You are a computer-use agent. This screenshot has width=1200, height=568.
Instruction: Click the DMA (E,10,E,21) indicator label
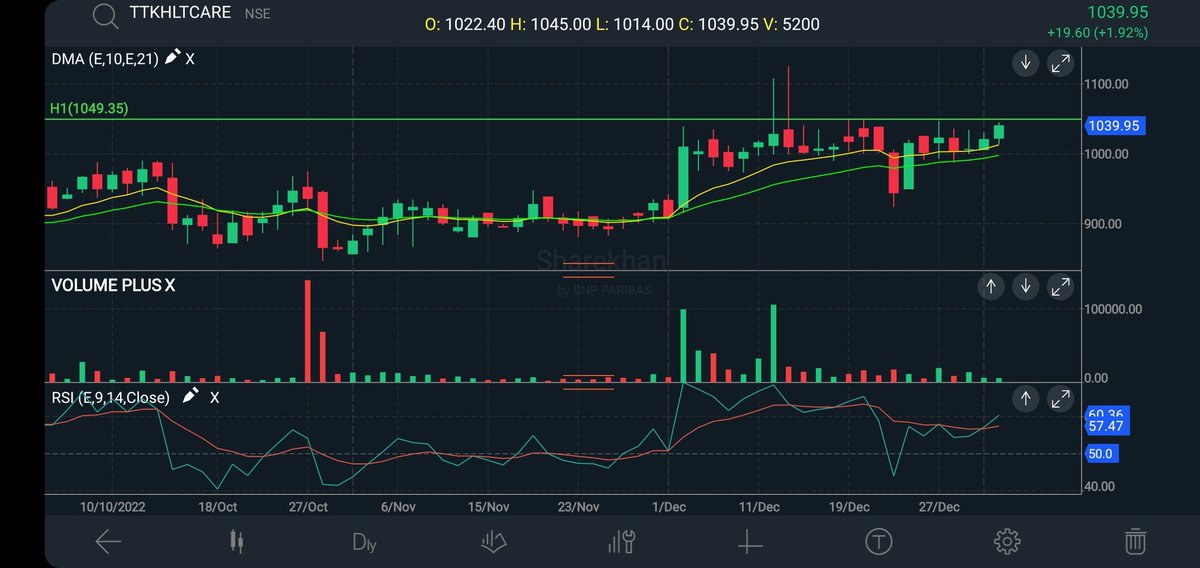pos(105,59)
